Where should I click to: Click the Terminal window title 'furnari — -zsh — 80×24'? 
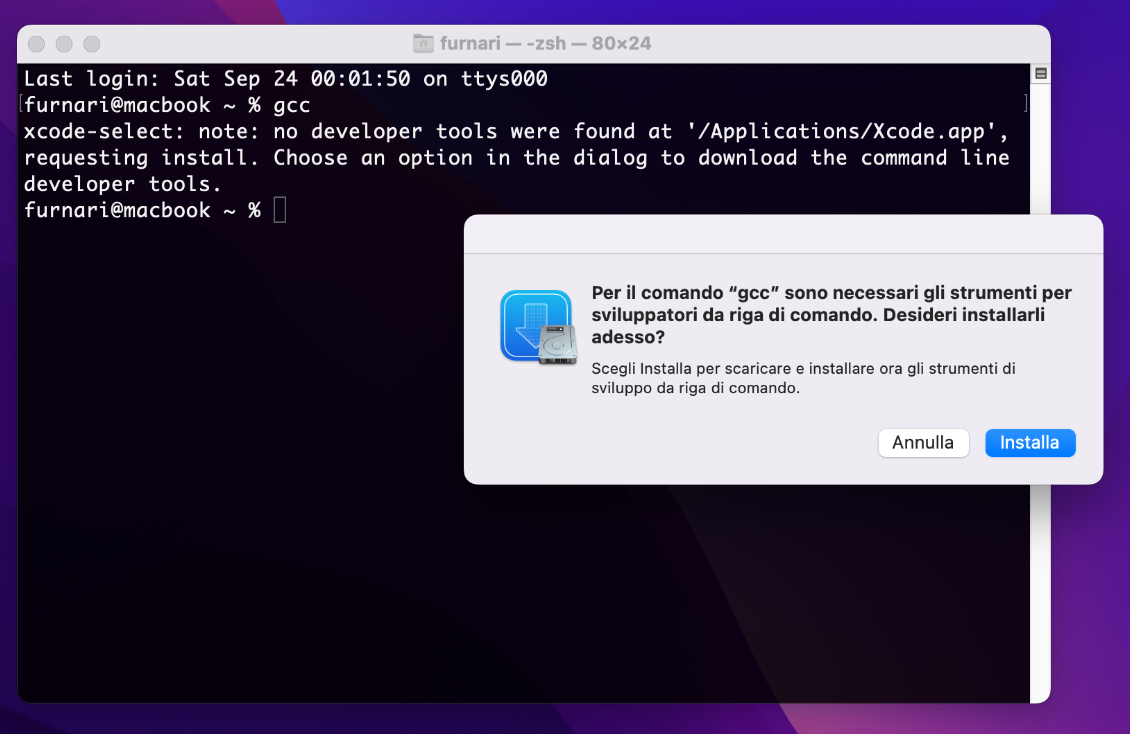click(x=546, y=43)
